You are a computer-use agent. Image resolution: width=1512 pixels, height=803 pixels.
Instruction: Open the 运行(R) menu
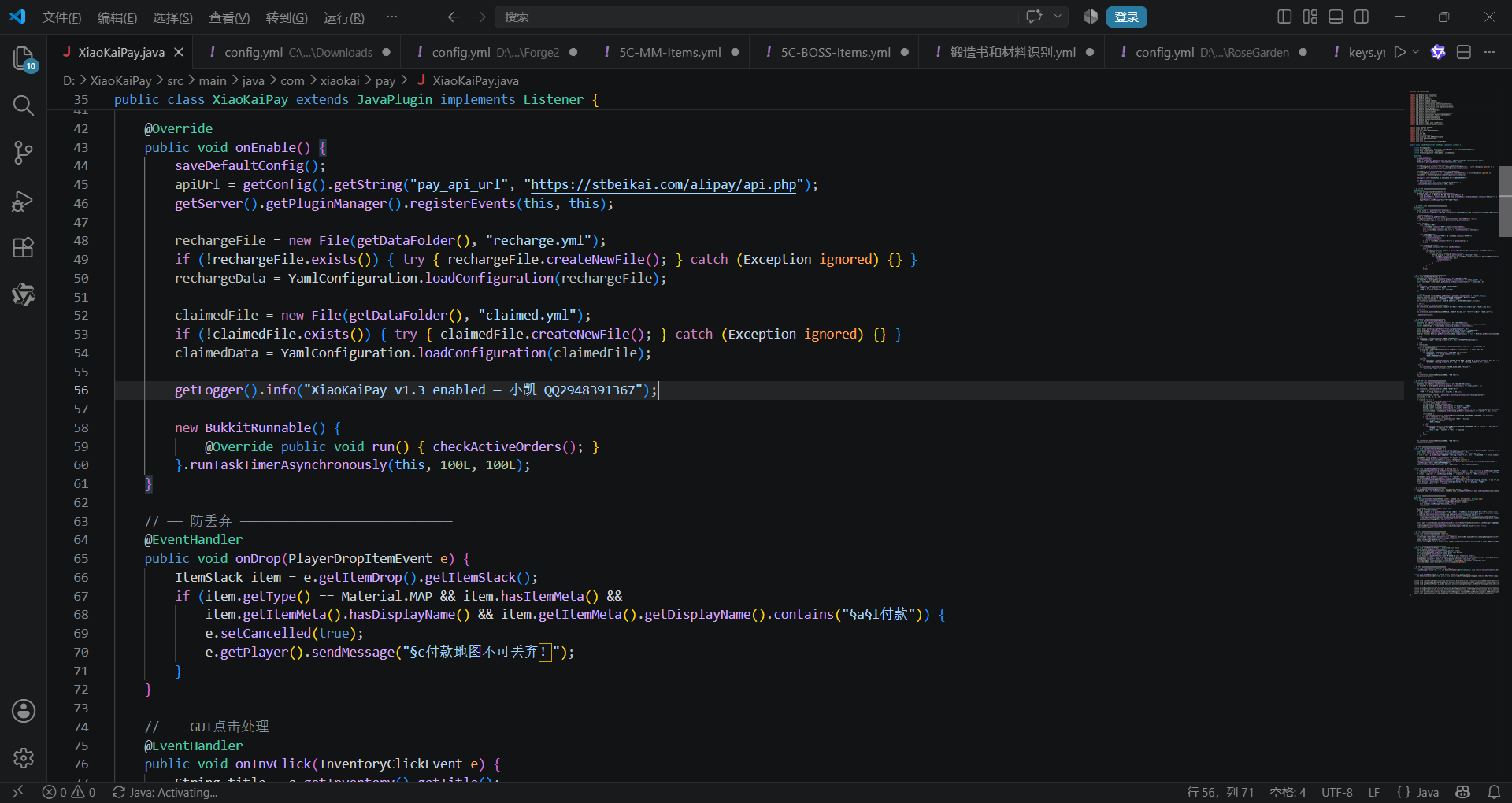pyautogui.click(x=344, y=17)
